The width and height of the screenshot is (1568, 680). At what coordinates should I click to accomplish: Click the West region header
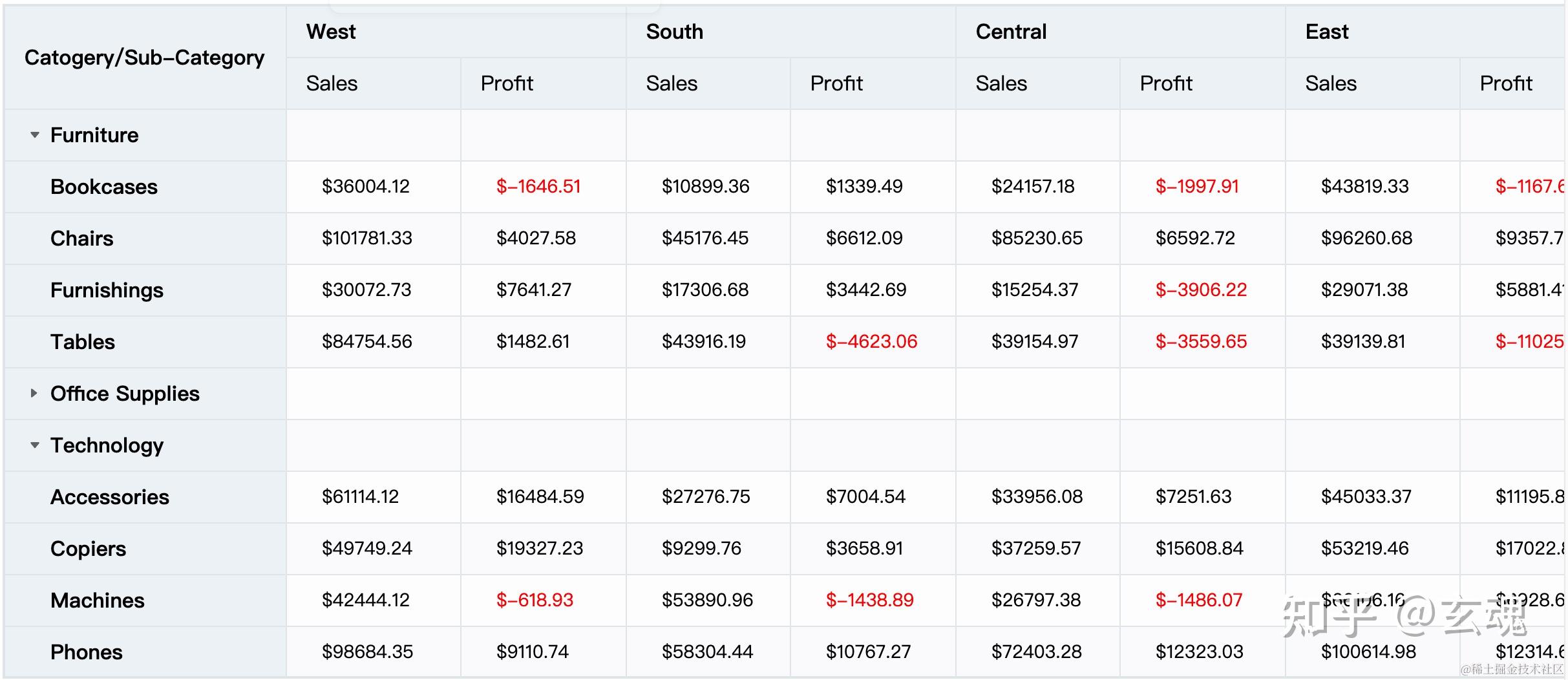pyautogui.click(x=331, y=32)
